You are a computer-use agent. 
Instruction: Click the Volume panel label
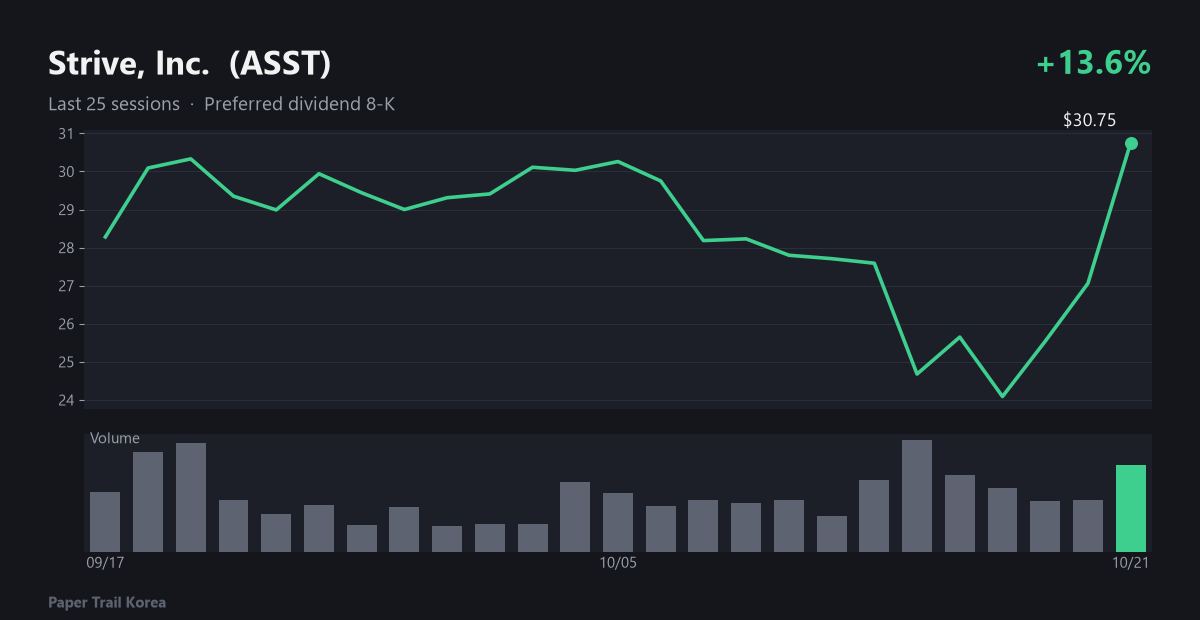tap(115, 438)
